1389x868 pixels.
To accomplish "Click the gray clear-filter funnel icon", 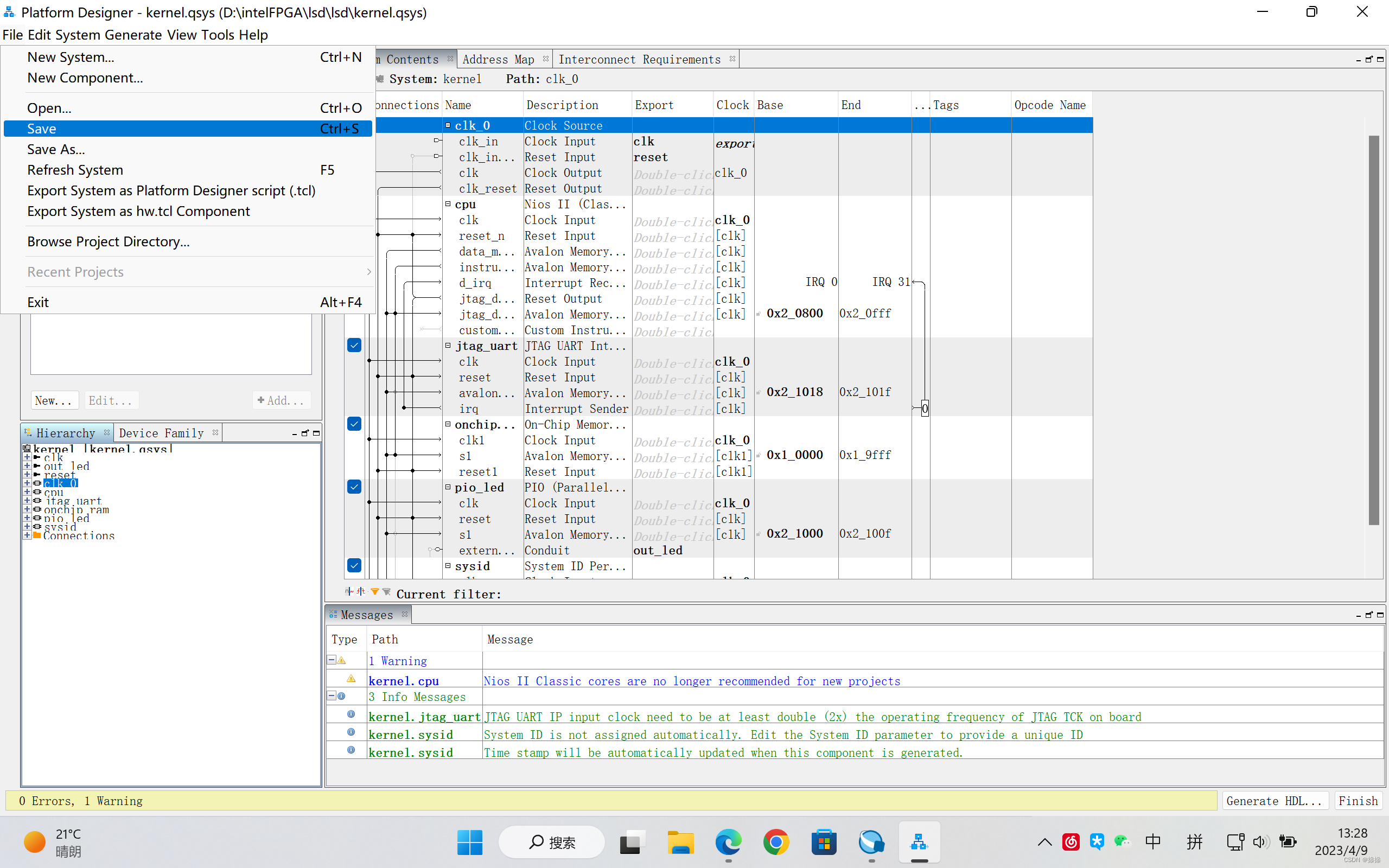I will [386, 591].
